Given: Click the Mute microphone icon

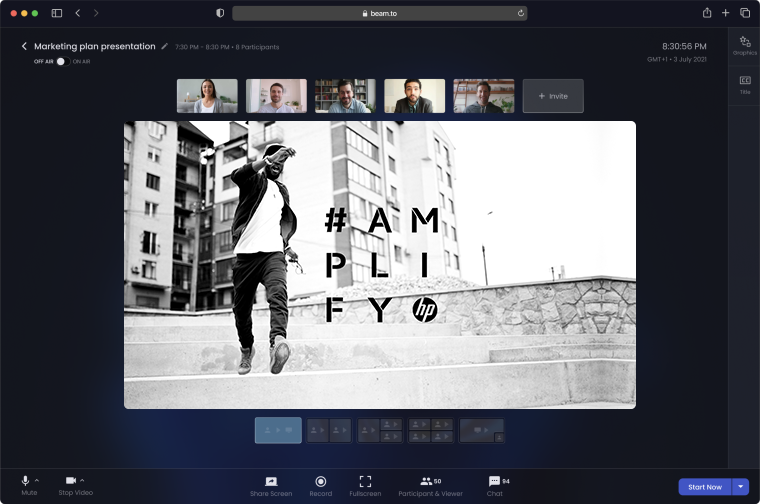Looking at the screenshot, I should (x=25, y=481).
